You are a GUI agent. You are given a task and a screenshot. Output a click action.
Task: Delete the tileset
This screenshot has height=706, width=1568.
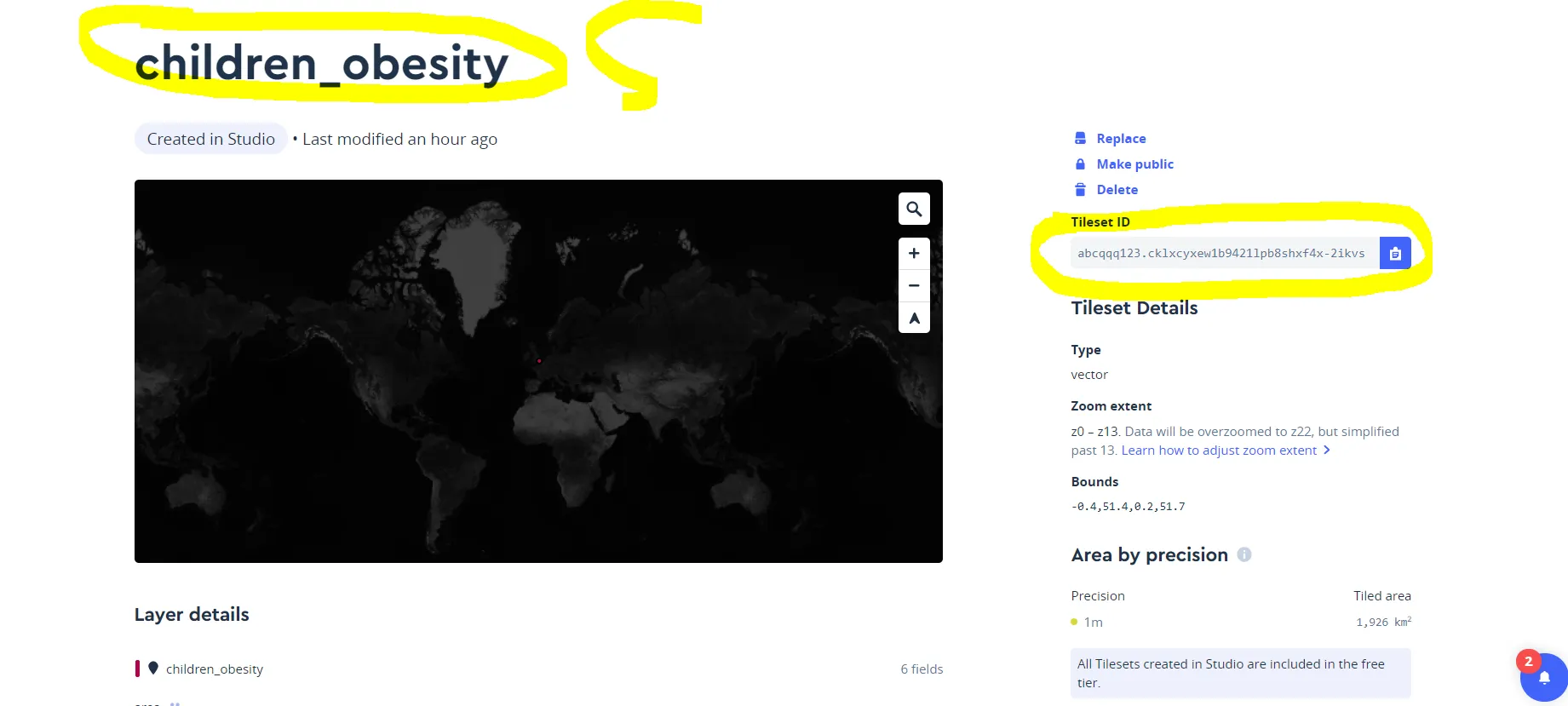point(1117,189)
